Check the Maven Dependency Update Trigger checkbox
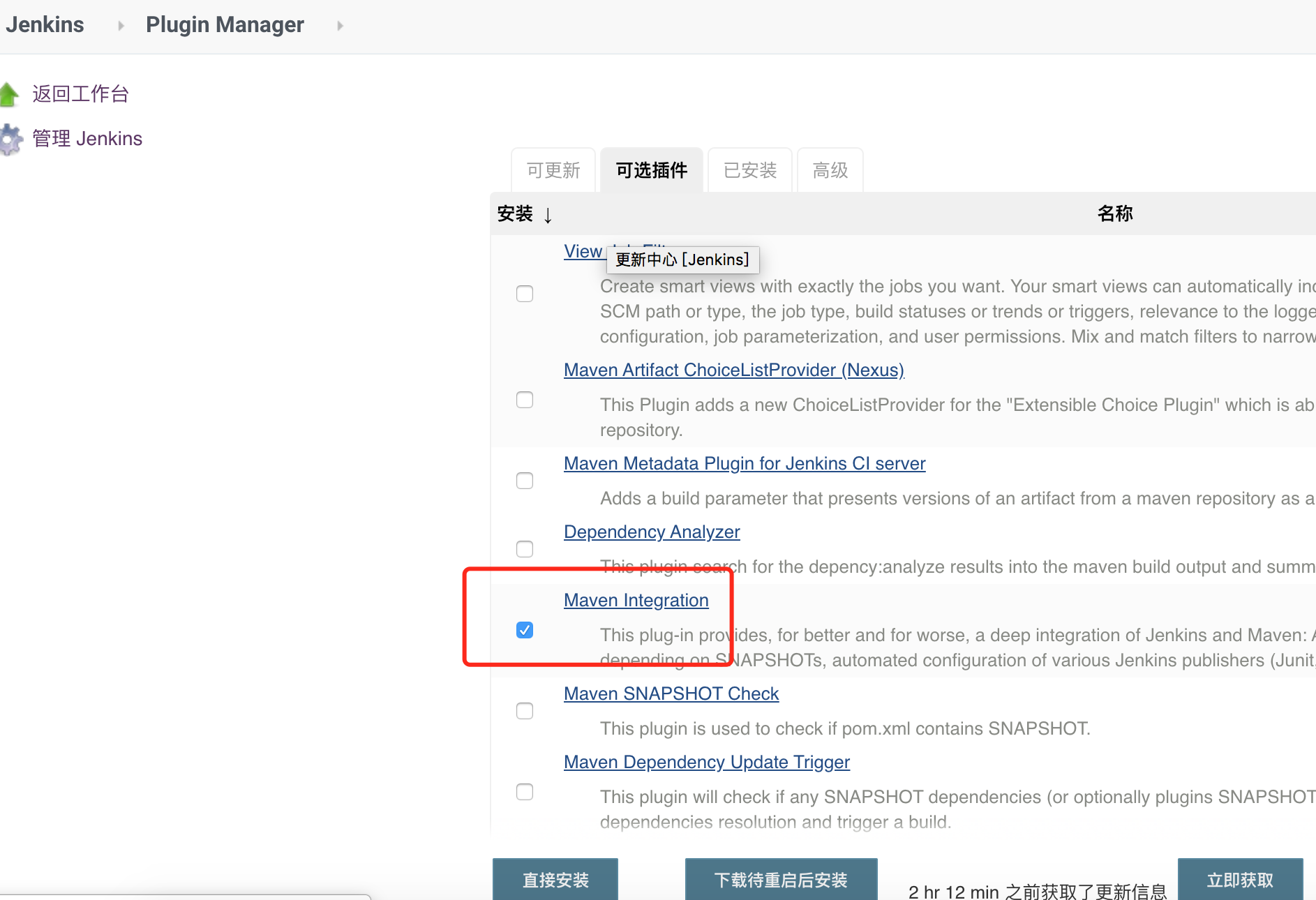 tap(525, 792)
